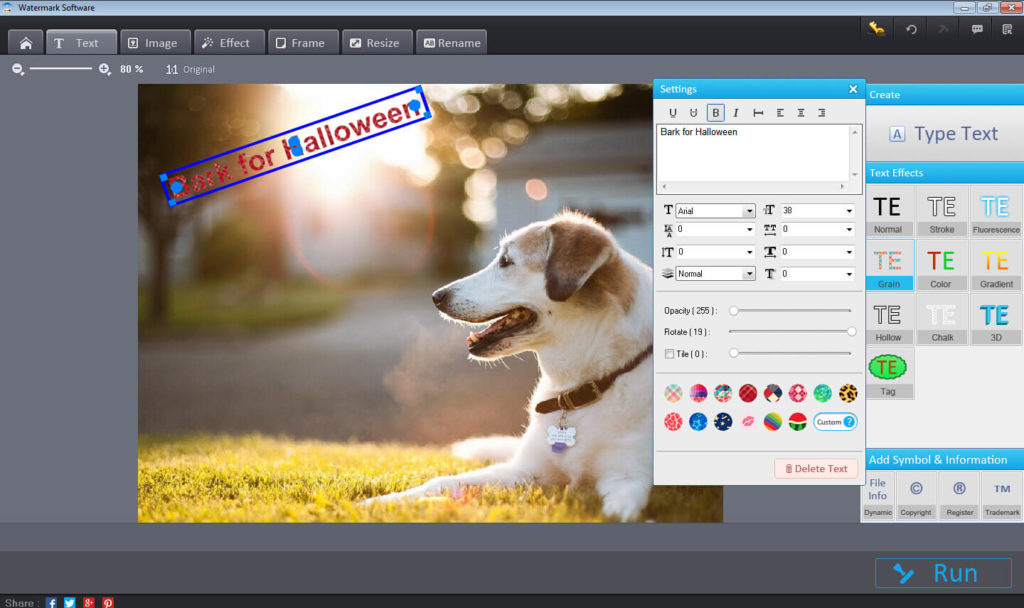This screenshot has height=608, width=1024.
Task: Open the Normal blend mode dropdown
Action: point(748,273)
